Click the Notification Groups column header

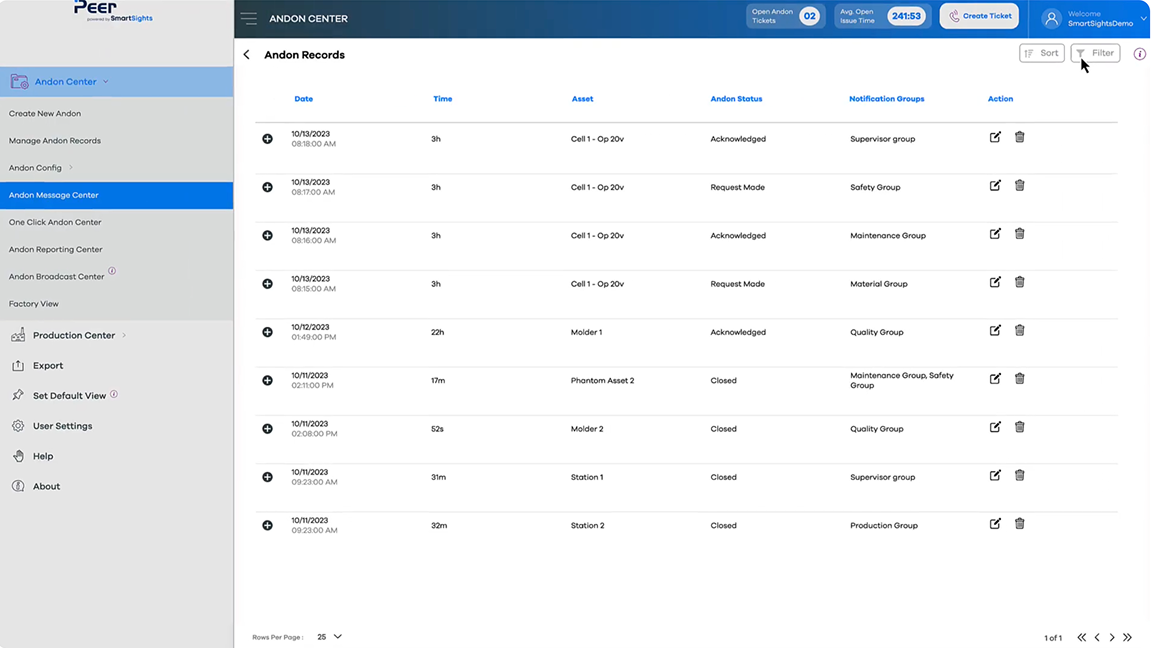[887, 98]
